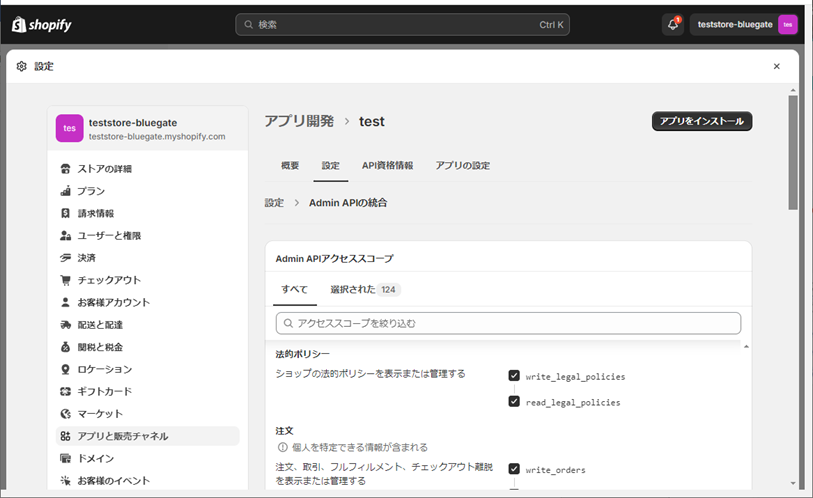Click the 決済 payments icon
The image size is (813, 498).
(65, 258)
